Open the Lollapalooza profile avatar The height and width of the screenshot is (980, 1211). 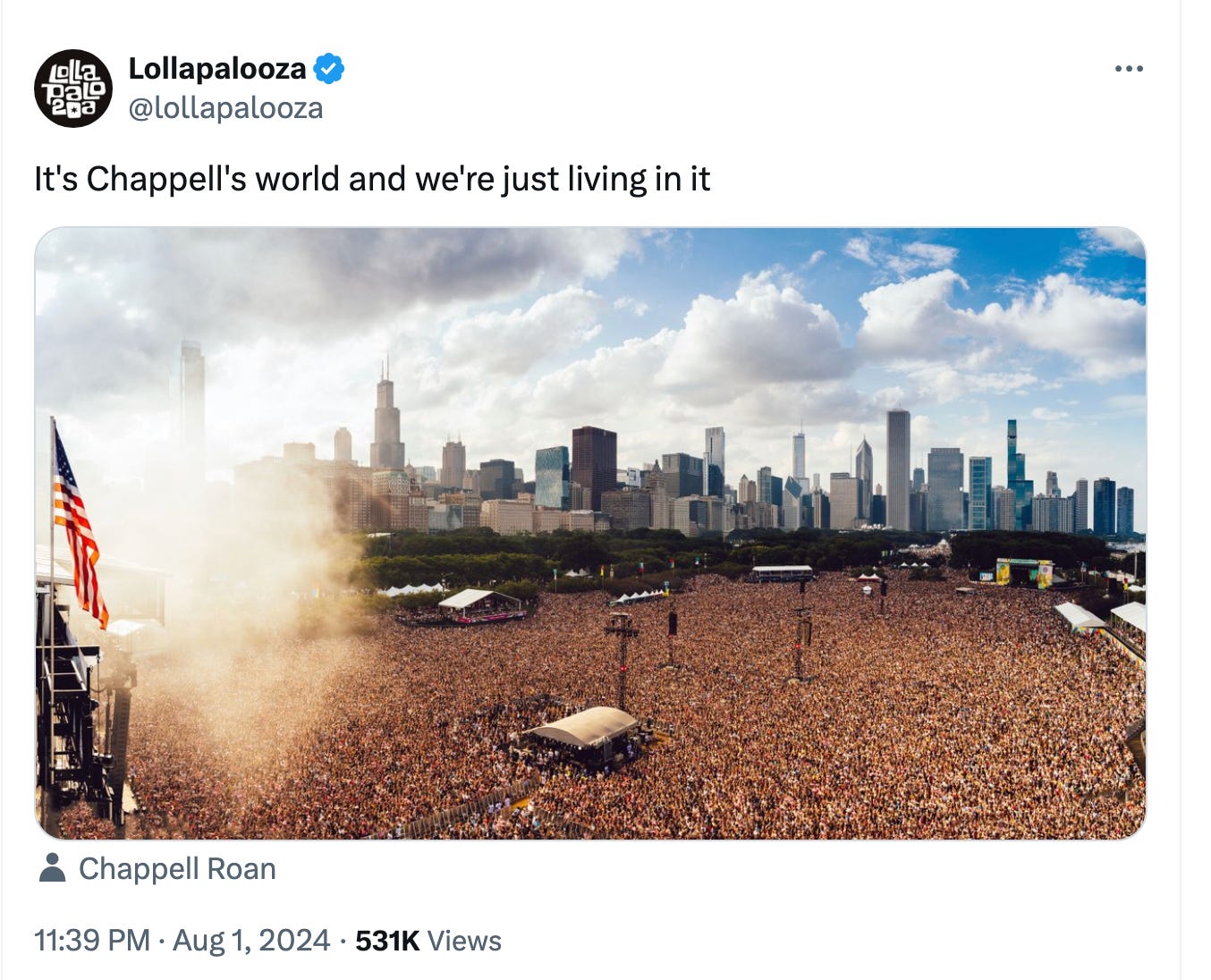tap(73, 89)
